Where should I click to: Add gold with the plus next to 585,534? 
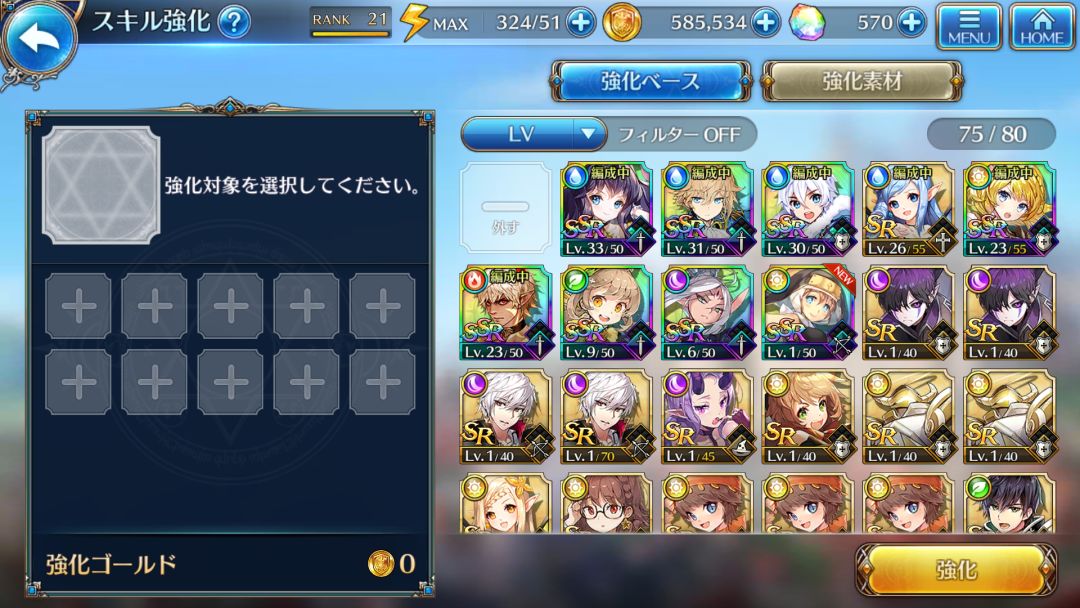click(766, 23)
